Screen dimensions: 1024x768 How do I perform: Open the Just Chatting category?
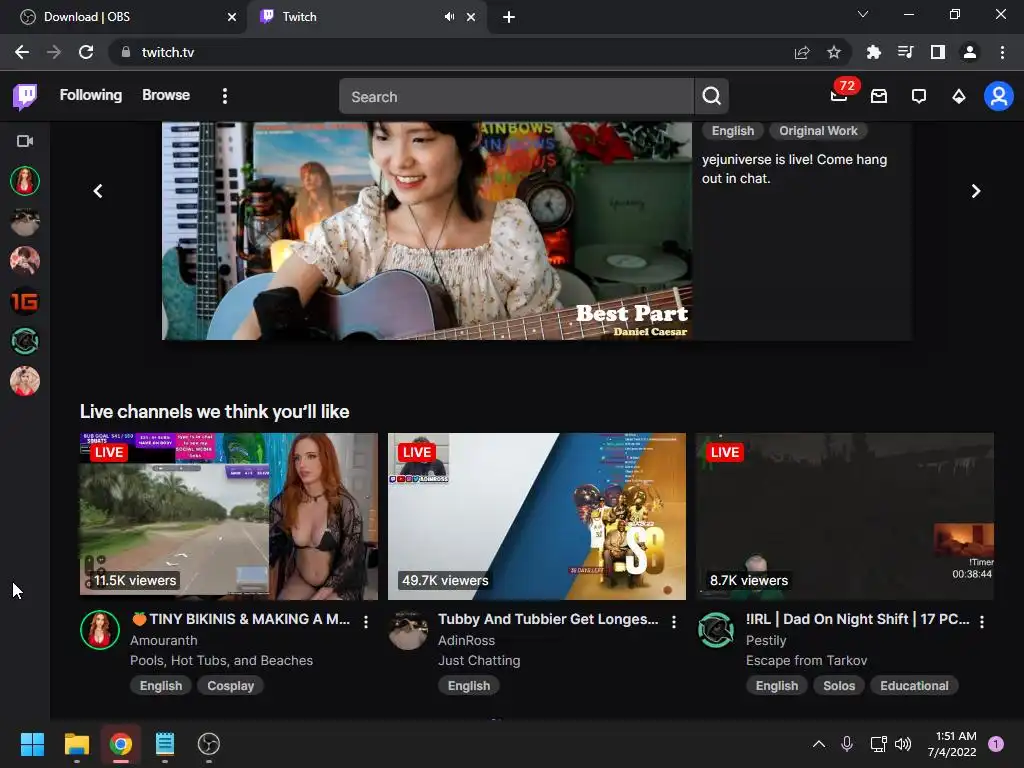[x=479, y=661]
